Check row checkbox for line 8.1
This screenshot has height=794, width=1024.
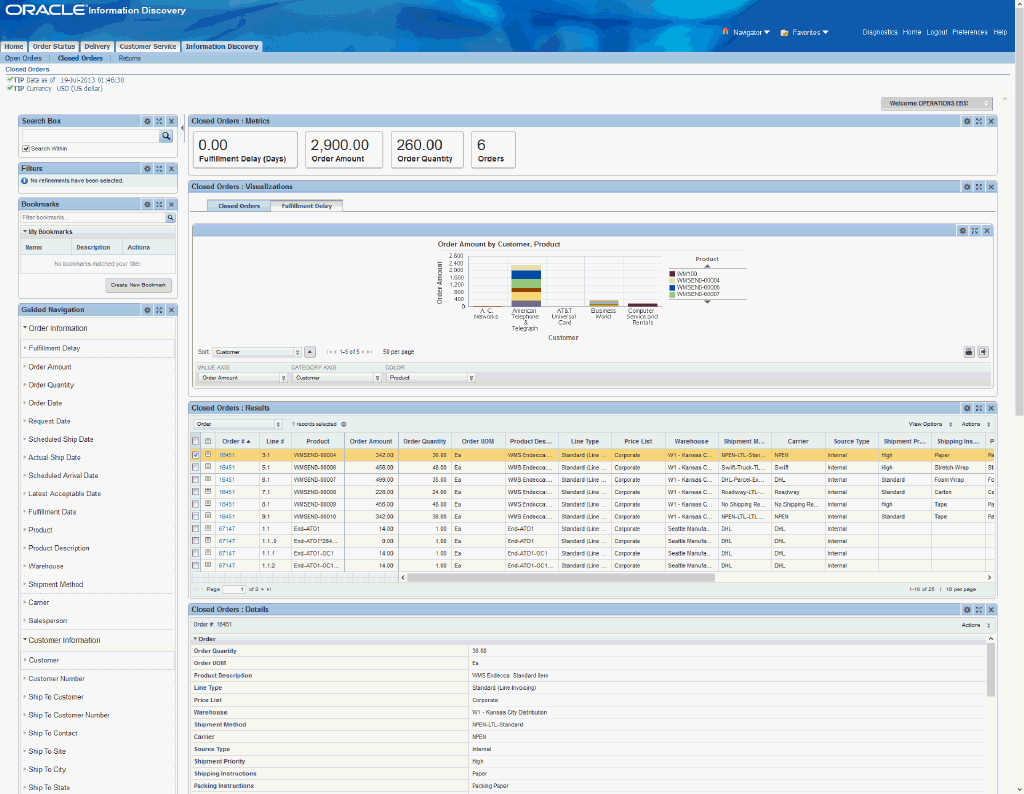(x=195, y=504)
